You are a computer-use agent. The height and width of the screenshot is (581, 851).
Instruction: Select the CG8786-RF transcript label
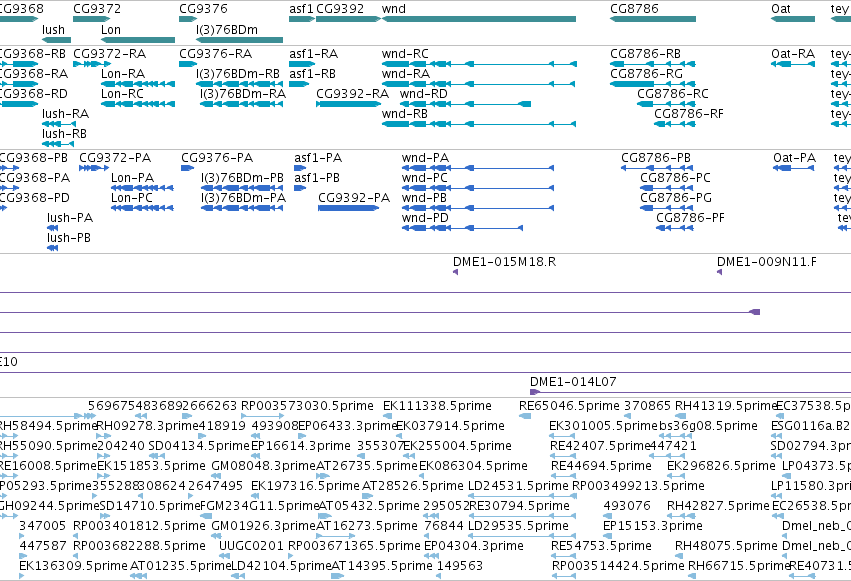tap(689, 114)
